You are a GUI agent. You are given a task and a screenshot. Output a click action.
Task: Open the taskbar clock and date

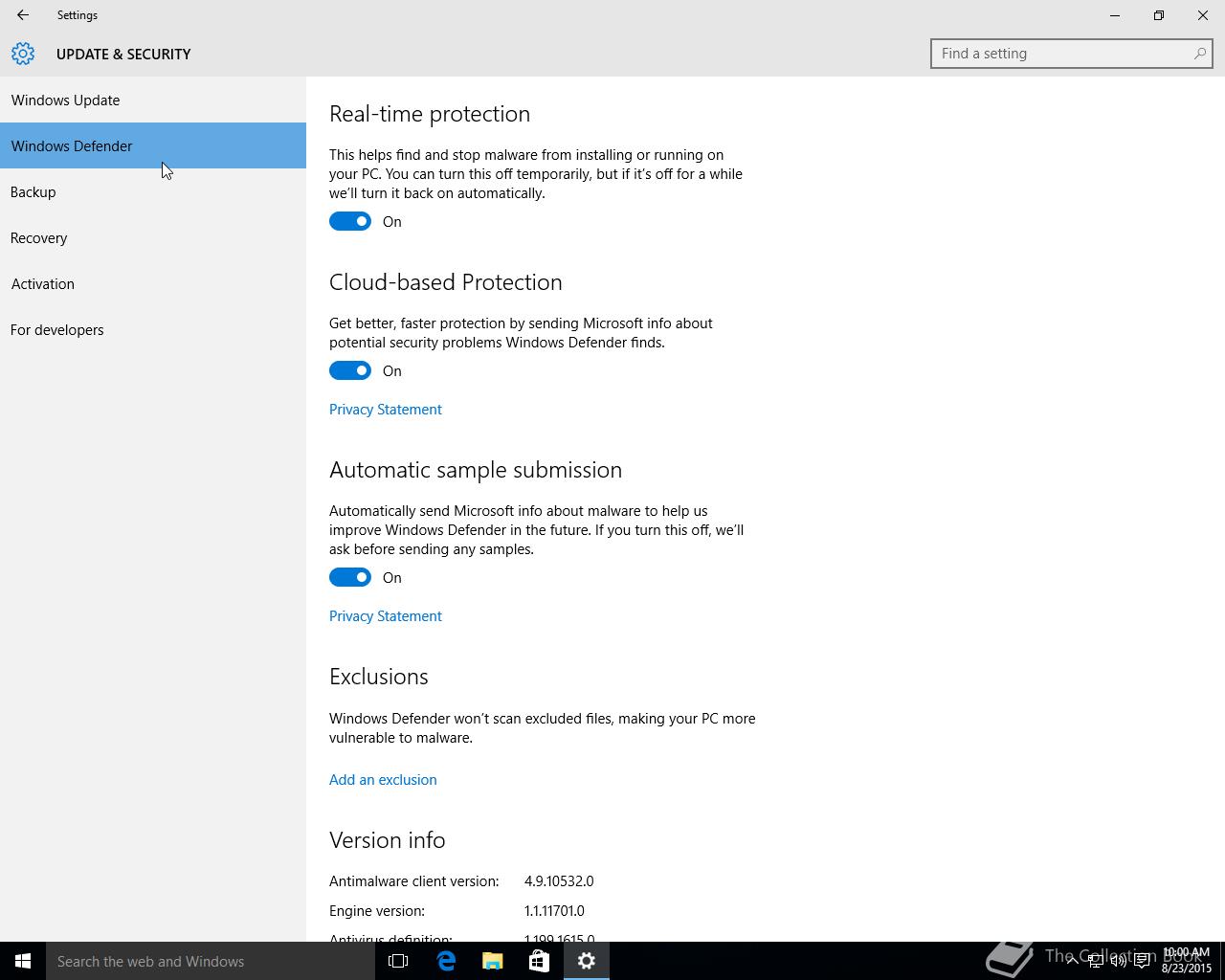[x=1187, y=961]
